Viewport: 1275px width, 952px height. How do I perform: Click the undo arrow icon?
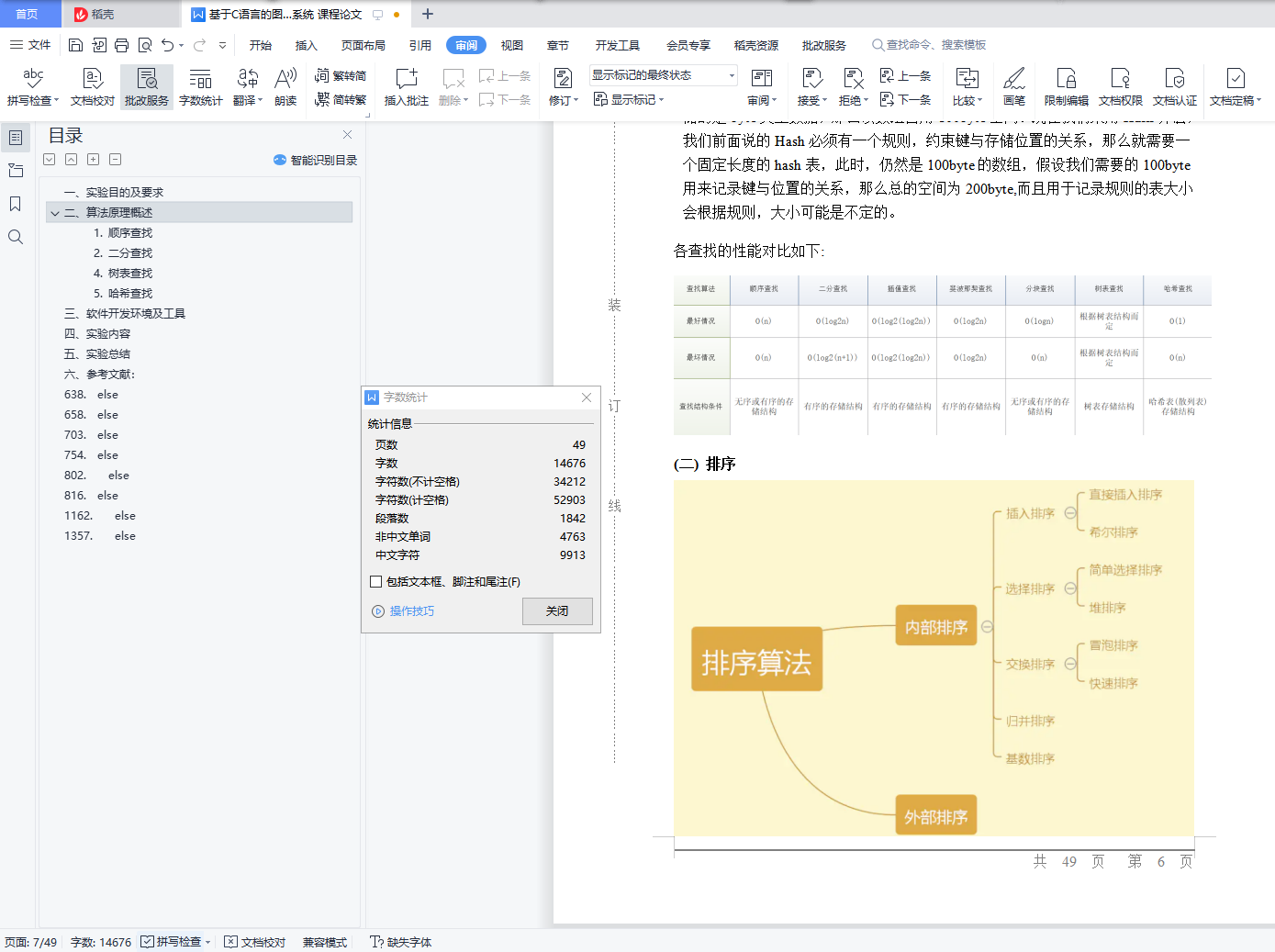(x=167, y=45)
